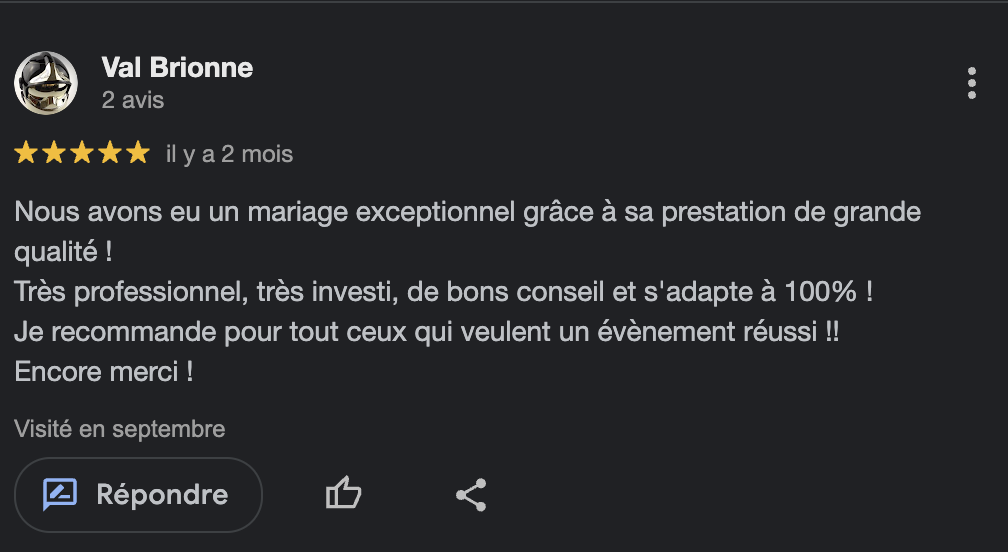Click the "il y a 2 mois" timestamp

229,154
